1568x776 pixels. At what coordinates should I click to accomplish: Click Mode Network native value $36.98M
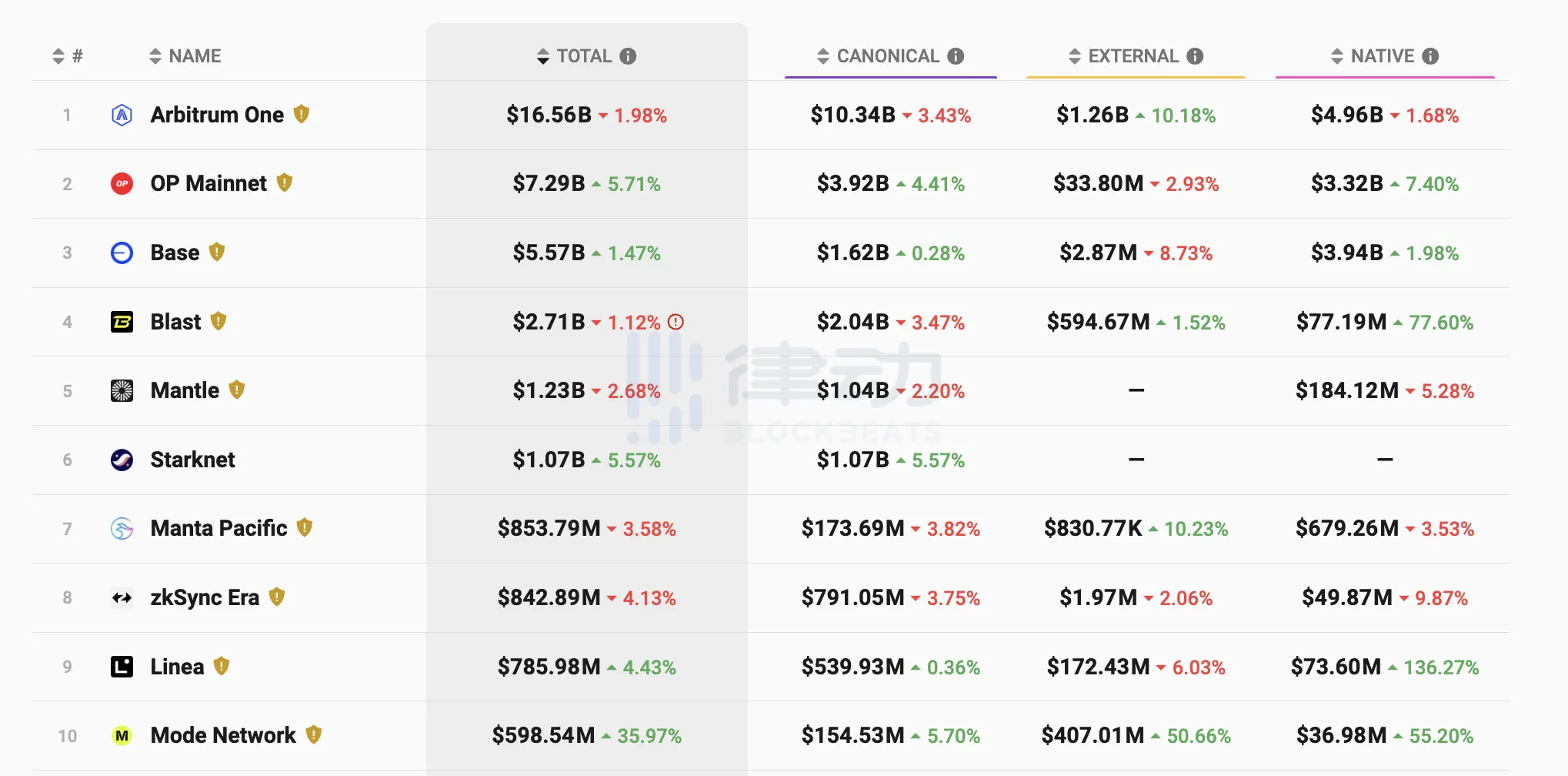(x=1341, y=736)
